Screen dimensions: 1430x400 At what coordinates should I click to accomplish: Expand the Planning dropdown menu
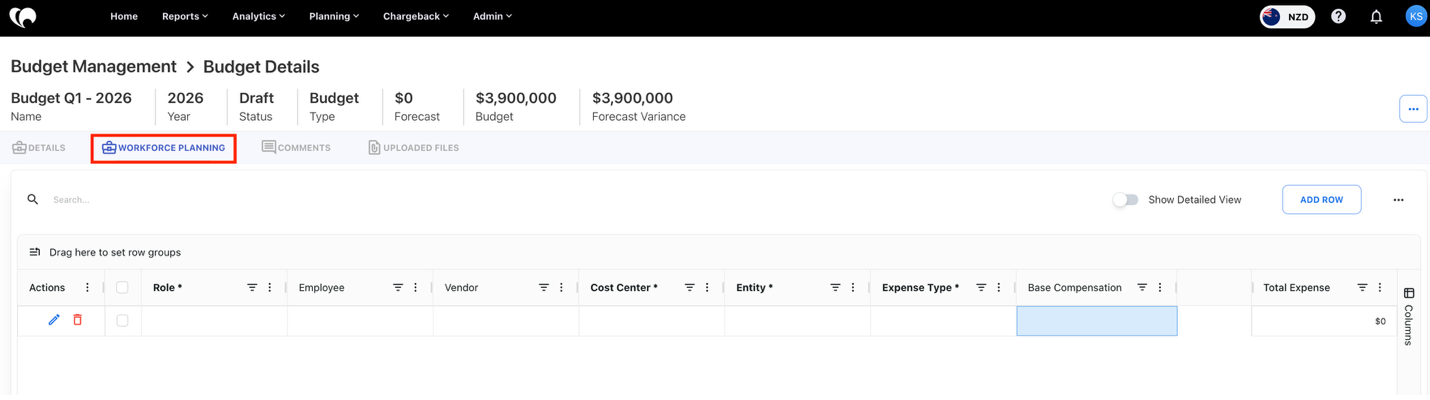pos(334,17)
